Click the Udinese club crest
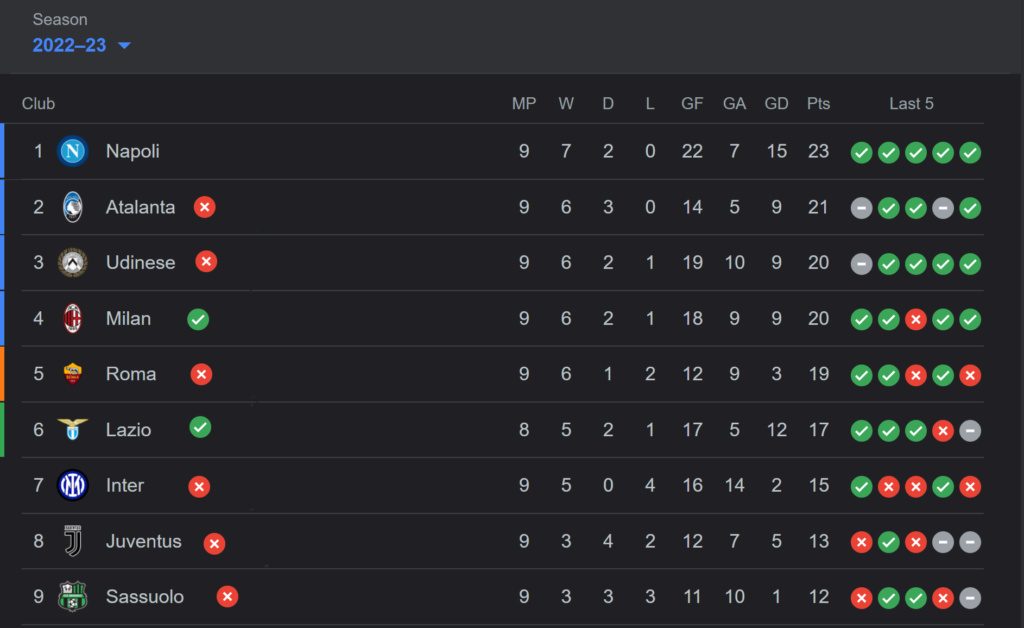 72,263
